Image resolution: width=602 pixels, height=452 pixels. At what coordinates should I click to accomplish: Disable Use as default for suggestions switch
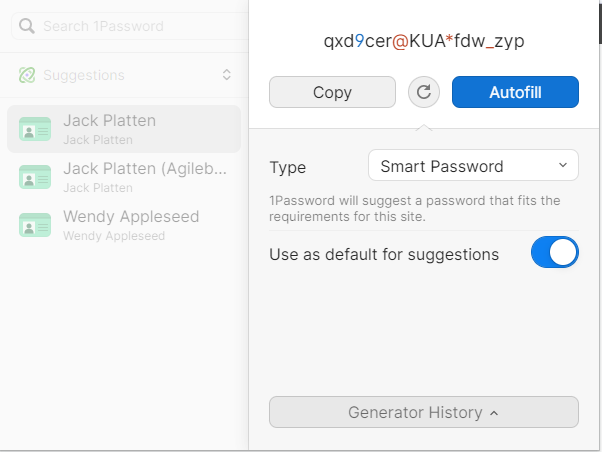tap(554, 253)
